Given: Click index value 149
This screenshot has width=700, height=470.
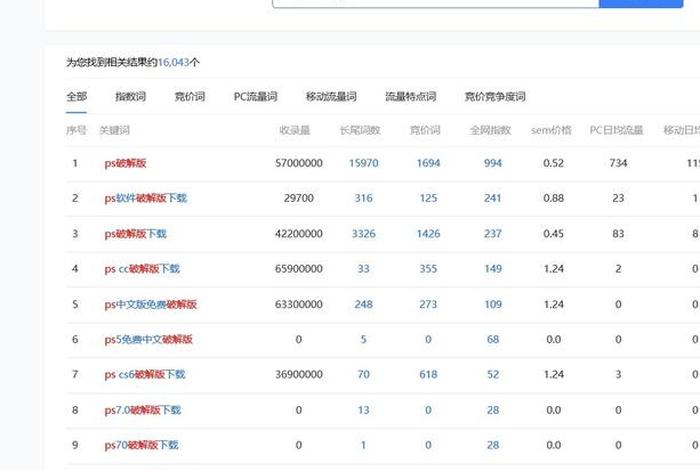Looking at the screenshot, I should [493, 269].
